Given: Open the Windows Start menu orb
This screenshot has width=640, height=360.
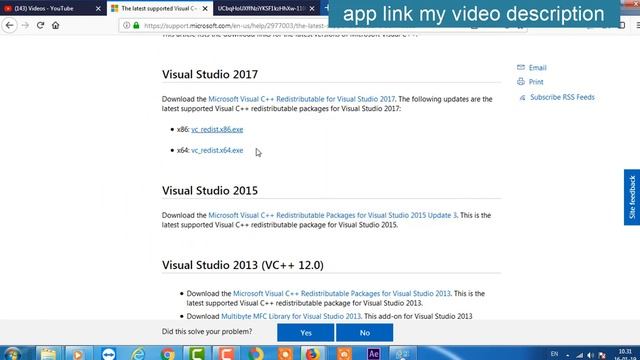Looking at the screenshot, I should tap(12, 353).
